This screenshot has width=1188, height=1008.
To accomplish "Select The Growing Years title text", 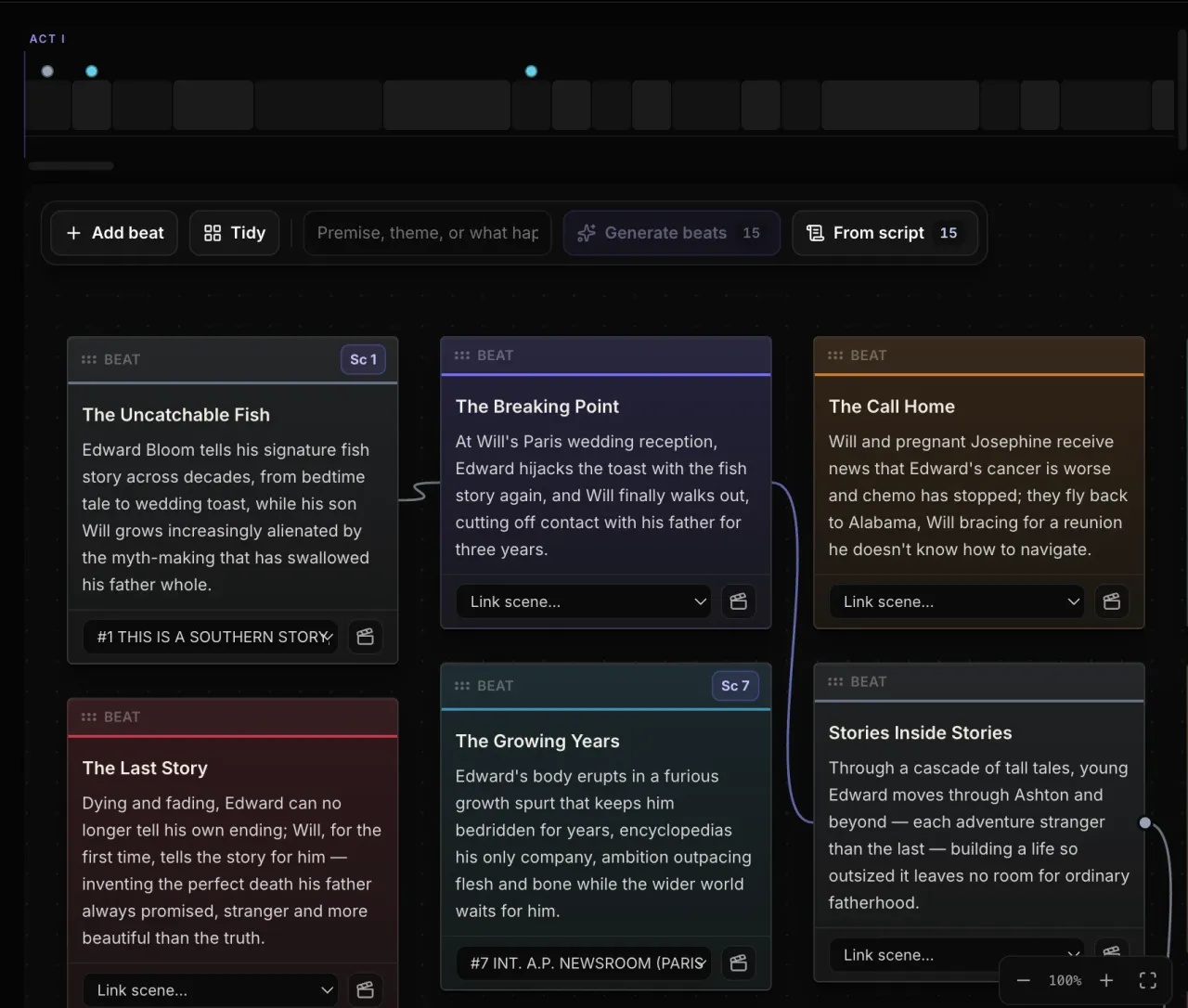I will (x=537, y=742).
